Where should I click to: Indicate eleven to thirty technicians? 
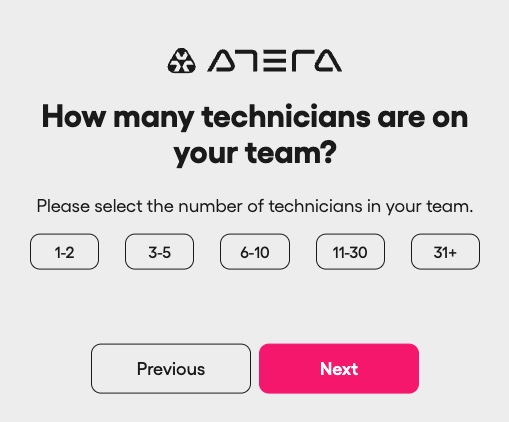pos(350,252)
